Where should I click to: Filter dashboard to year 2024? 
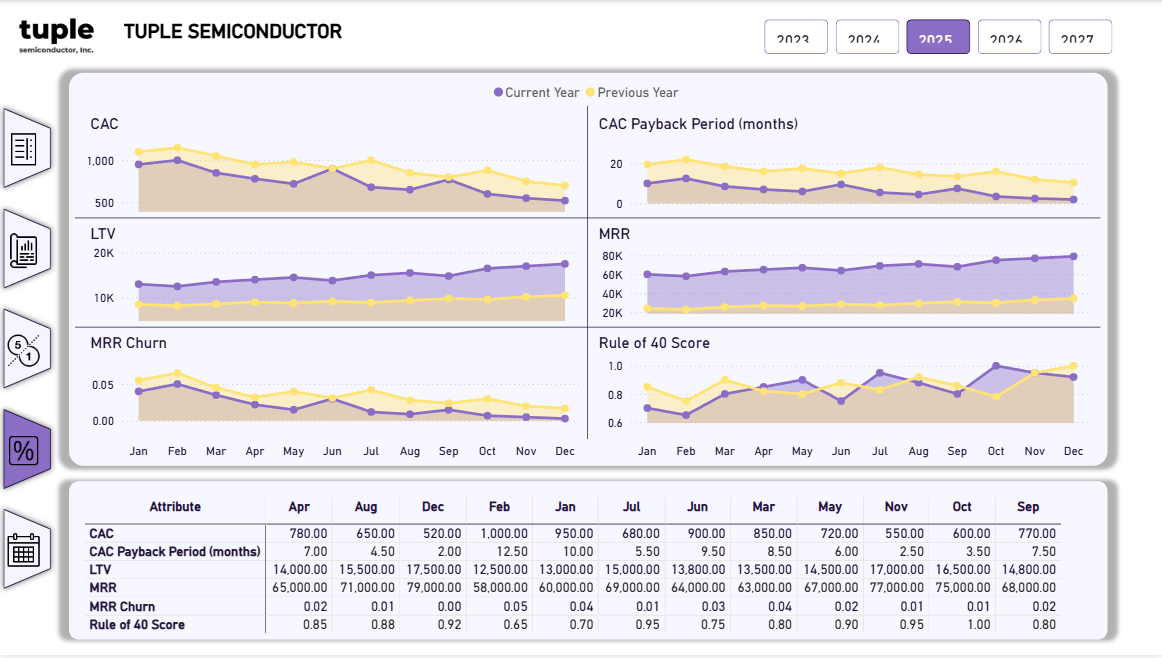[x=867, y=37]
